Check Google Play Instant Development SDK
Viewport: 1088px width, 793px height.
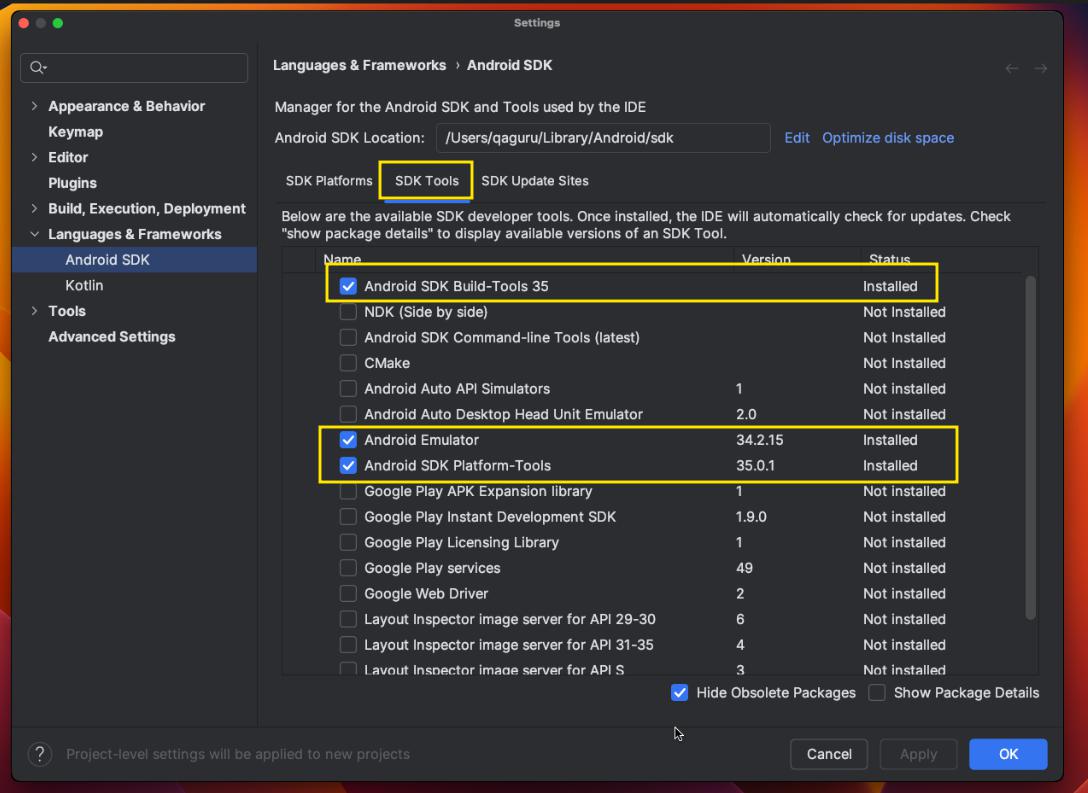click(x=348, y=517)
